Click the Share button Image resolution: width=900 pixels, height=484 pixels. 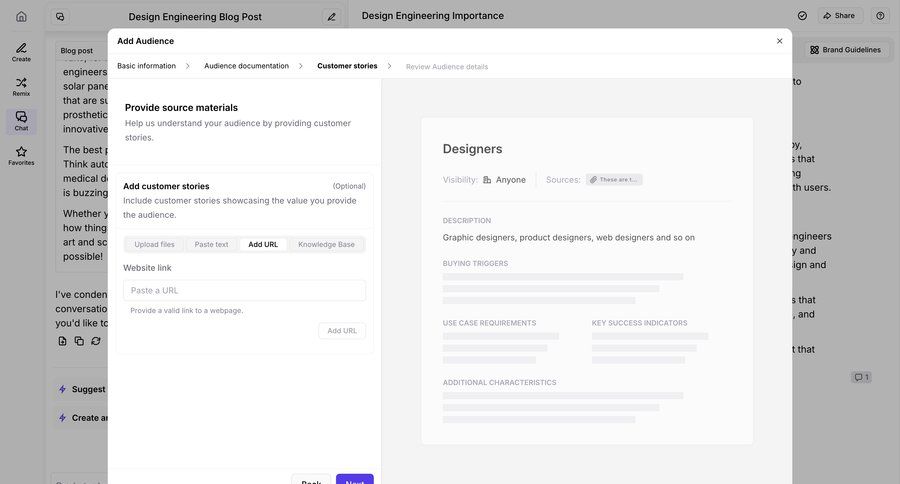pyautogui.click(x=840, y=16)
